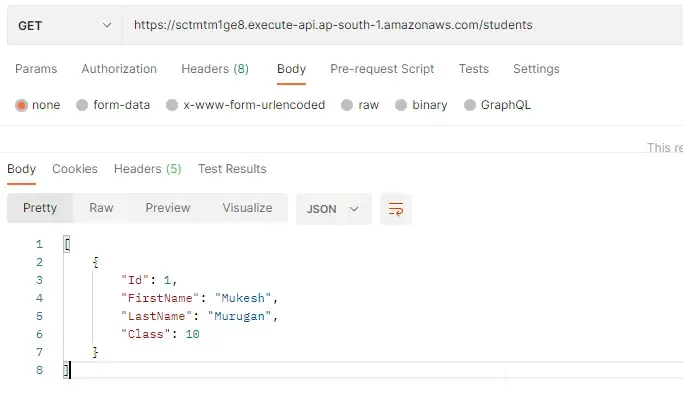
Task: Click the Class value 10
Action: (x=193, y=334)
